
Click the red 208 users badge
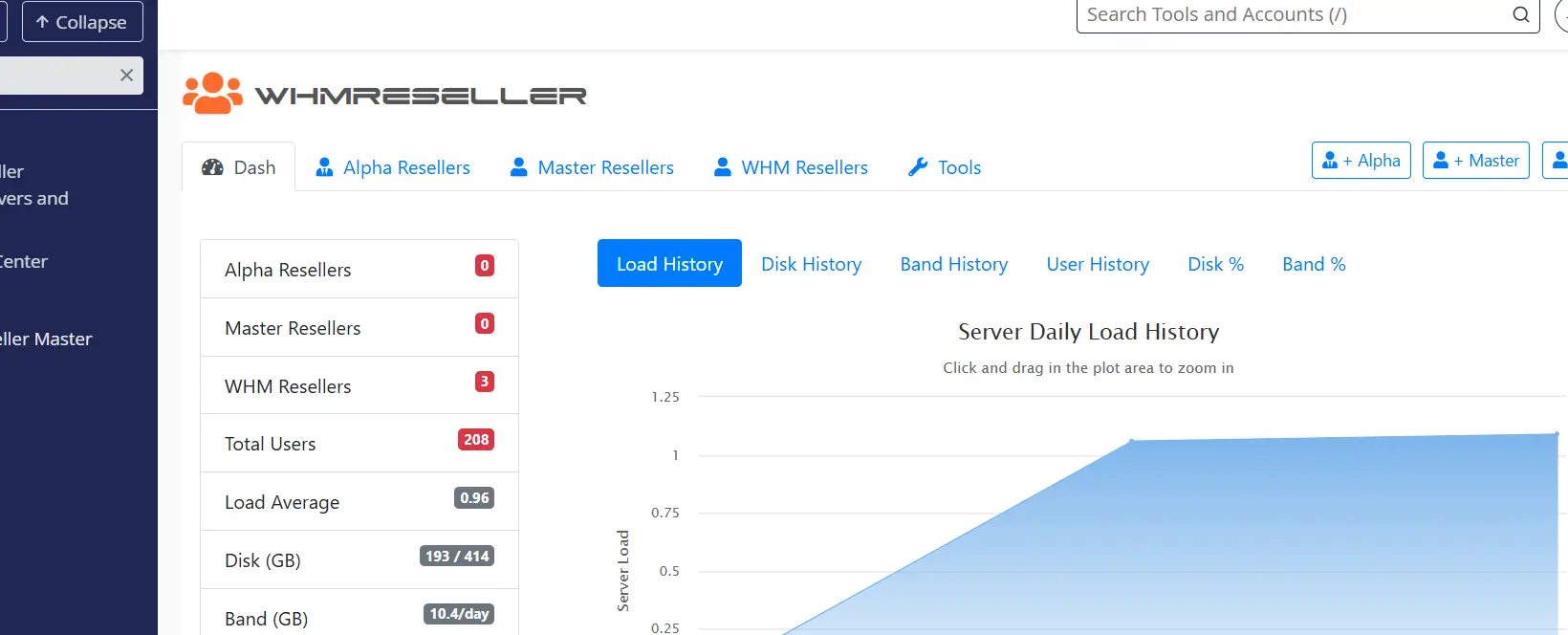point(476,440)
